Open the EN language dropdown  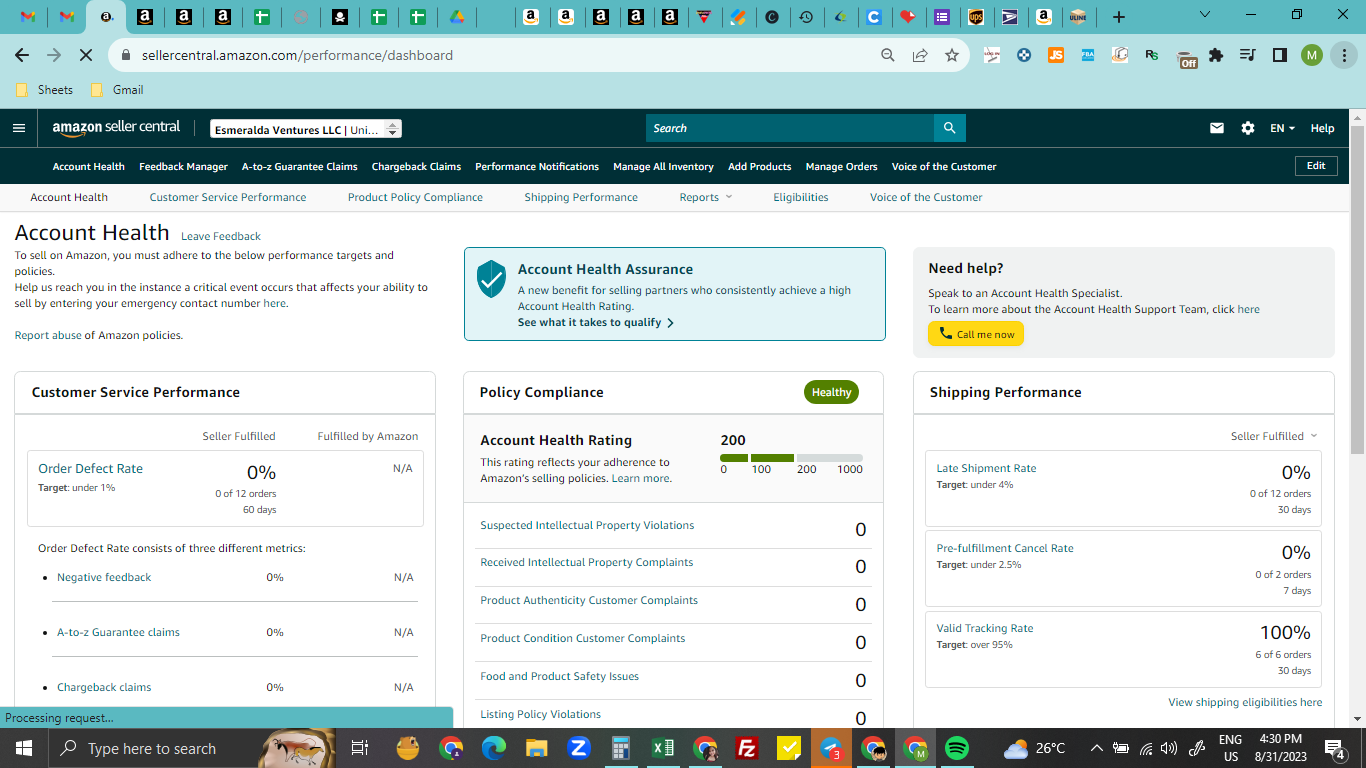click(x=1282, y=128)
